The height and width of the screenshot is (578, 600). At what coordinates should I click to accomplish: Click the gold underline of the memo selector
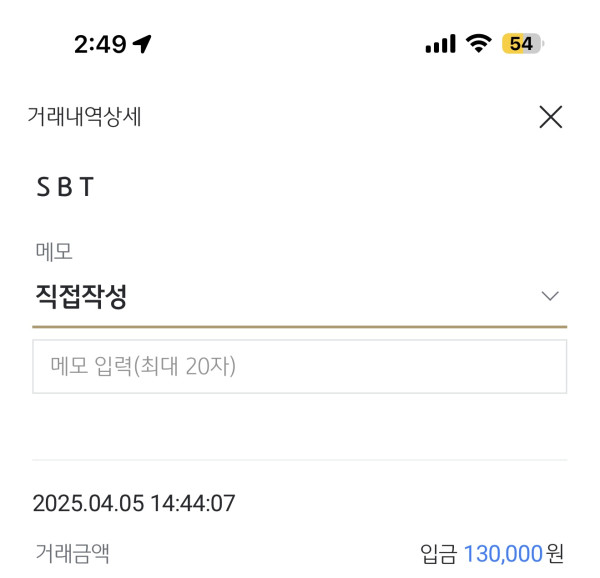coord(300,326)
